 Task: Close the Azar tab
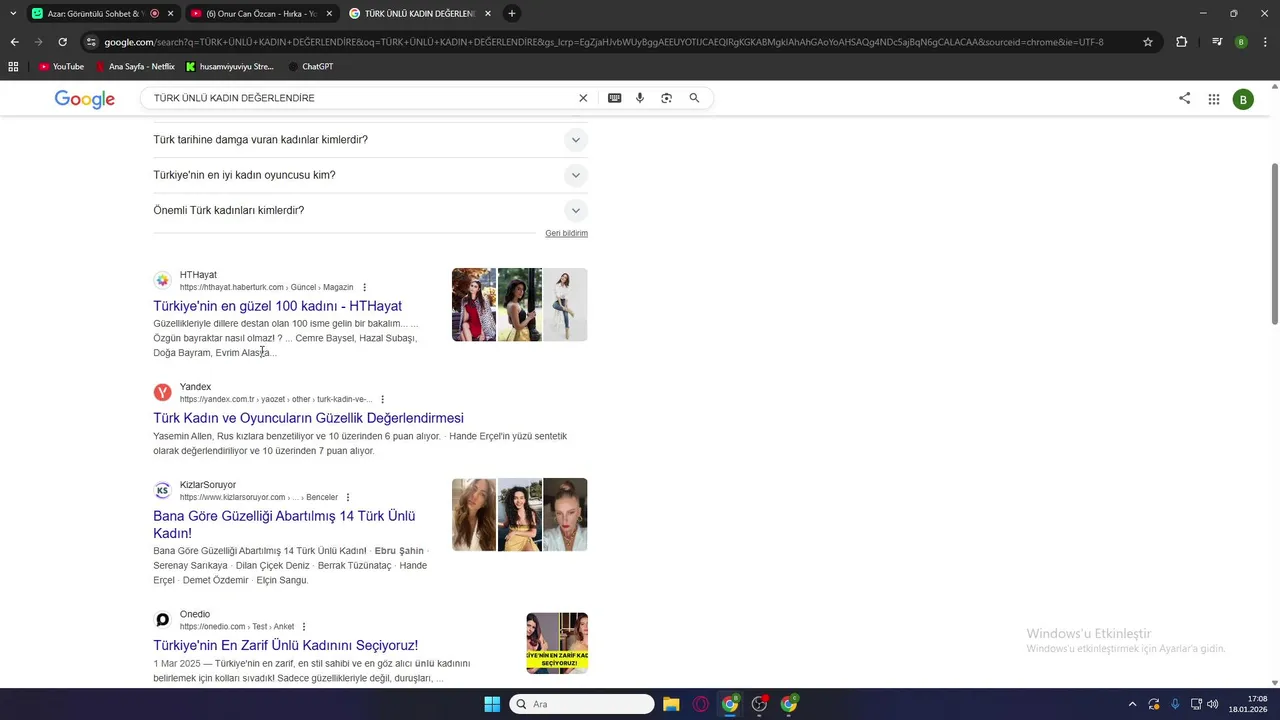click(171, 14)
